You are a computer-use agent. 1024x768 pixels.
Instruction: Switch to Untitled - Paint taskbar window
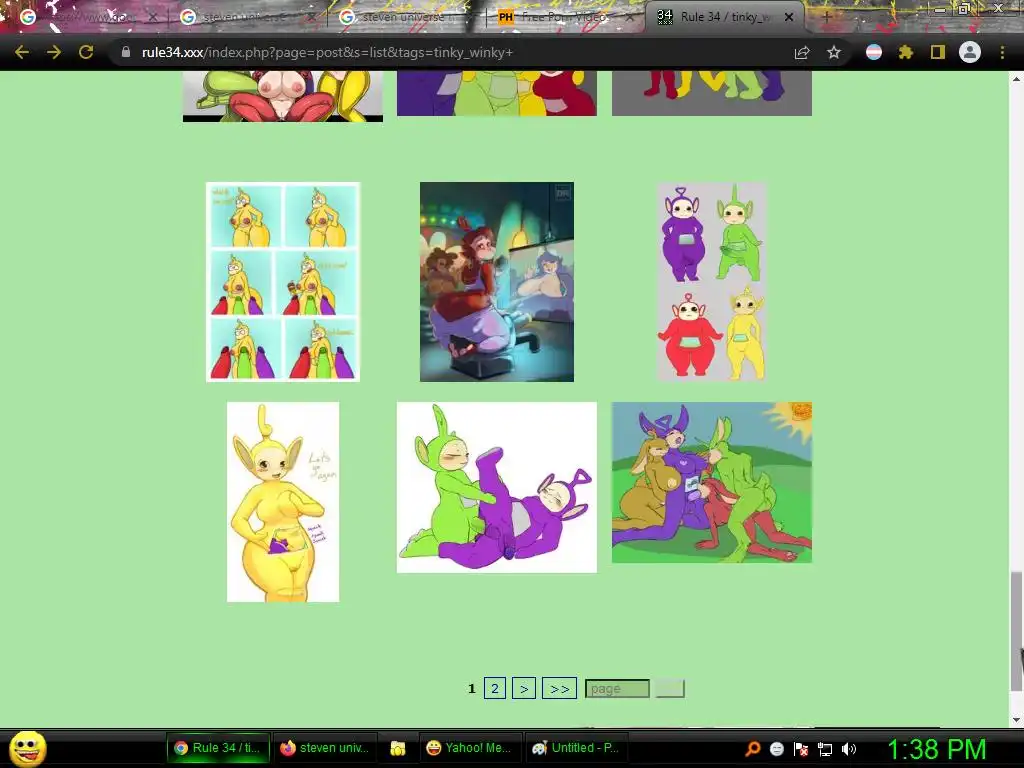coord(575,748)
